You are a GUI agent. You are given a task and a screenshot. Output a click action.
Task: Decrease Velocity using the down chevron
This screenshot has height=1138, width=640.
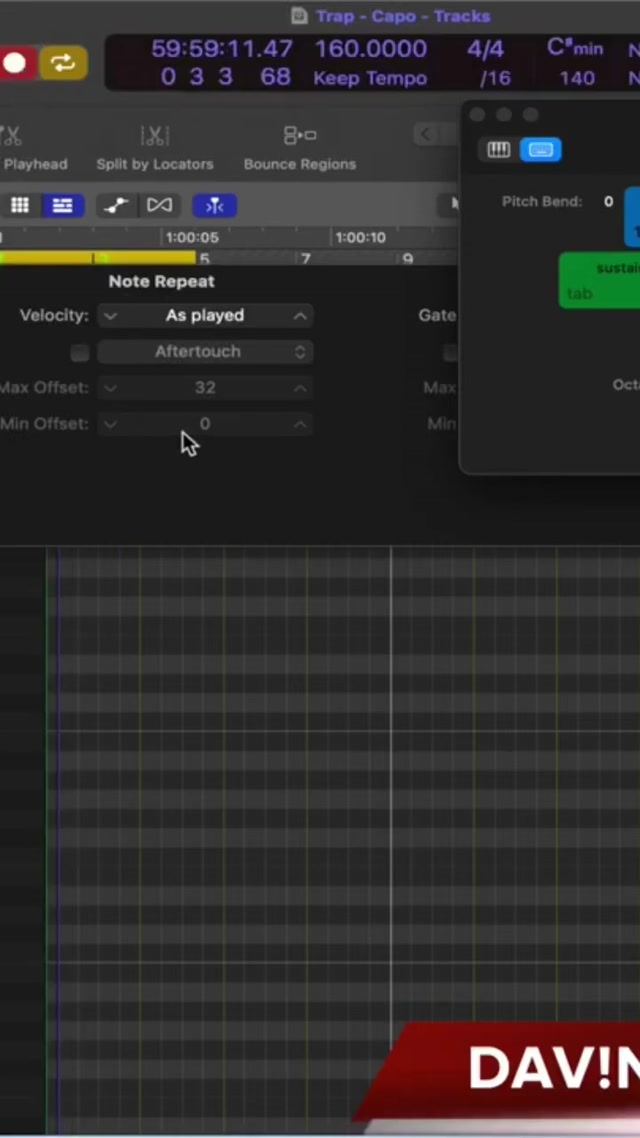pyautogui.click(x=110, y=316)
